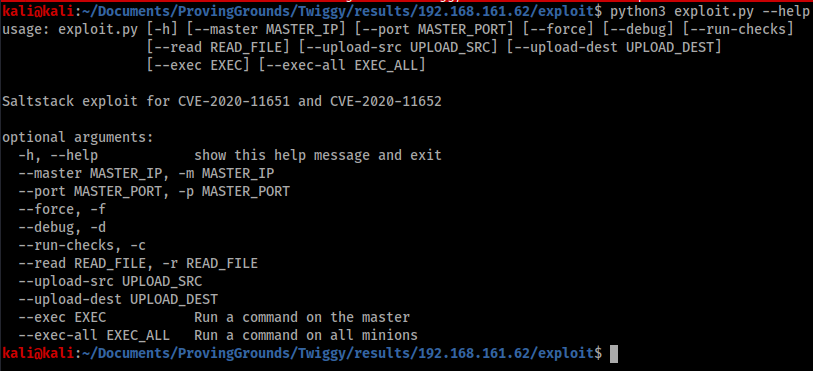Viewport: 813px width, 371px height.
Task: Click the CVE-2020-11652 text in description
Action: click(385, 101)
